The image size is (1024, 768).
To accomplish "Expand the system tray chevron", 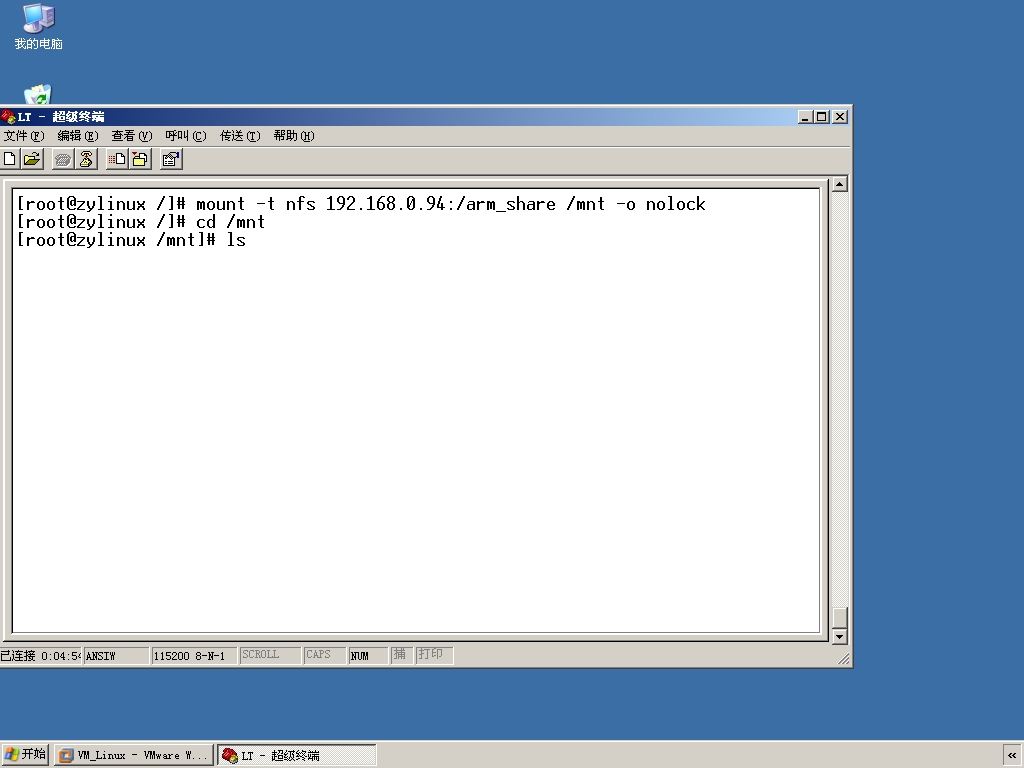I will 1012,755.
